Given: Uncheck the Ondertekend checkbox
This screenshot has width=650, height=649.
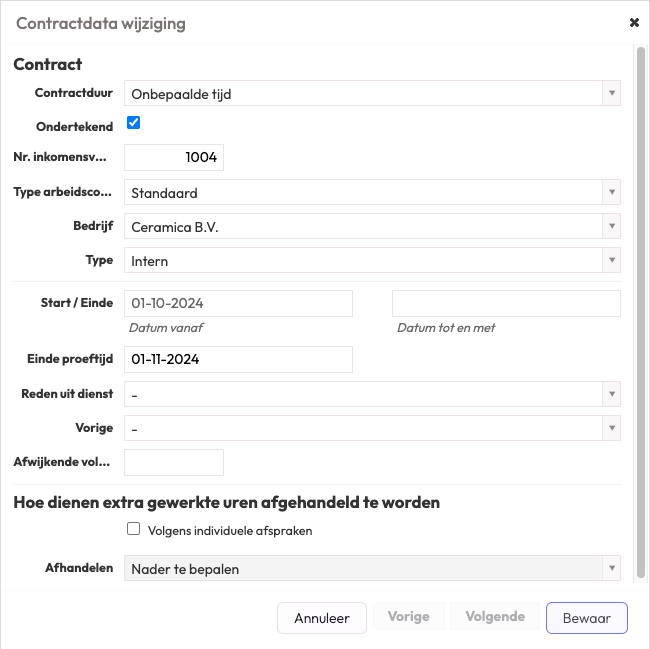Looking at the screenshot, I should click(x=133, y=123).
